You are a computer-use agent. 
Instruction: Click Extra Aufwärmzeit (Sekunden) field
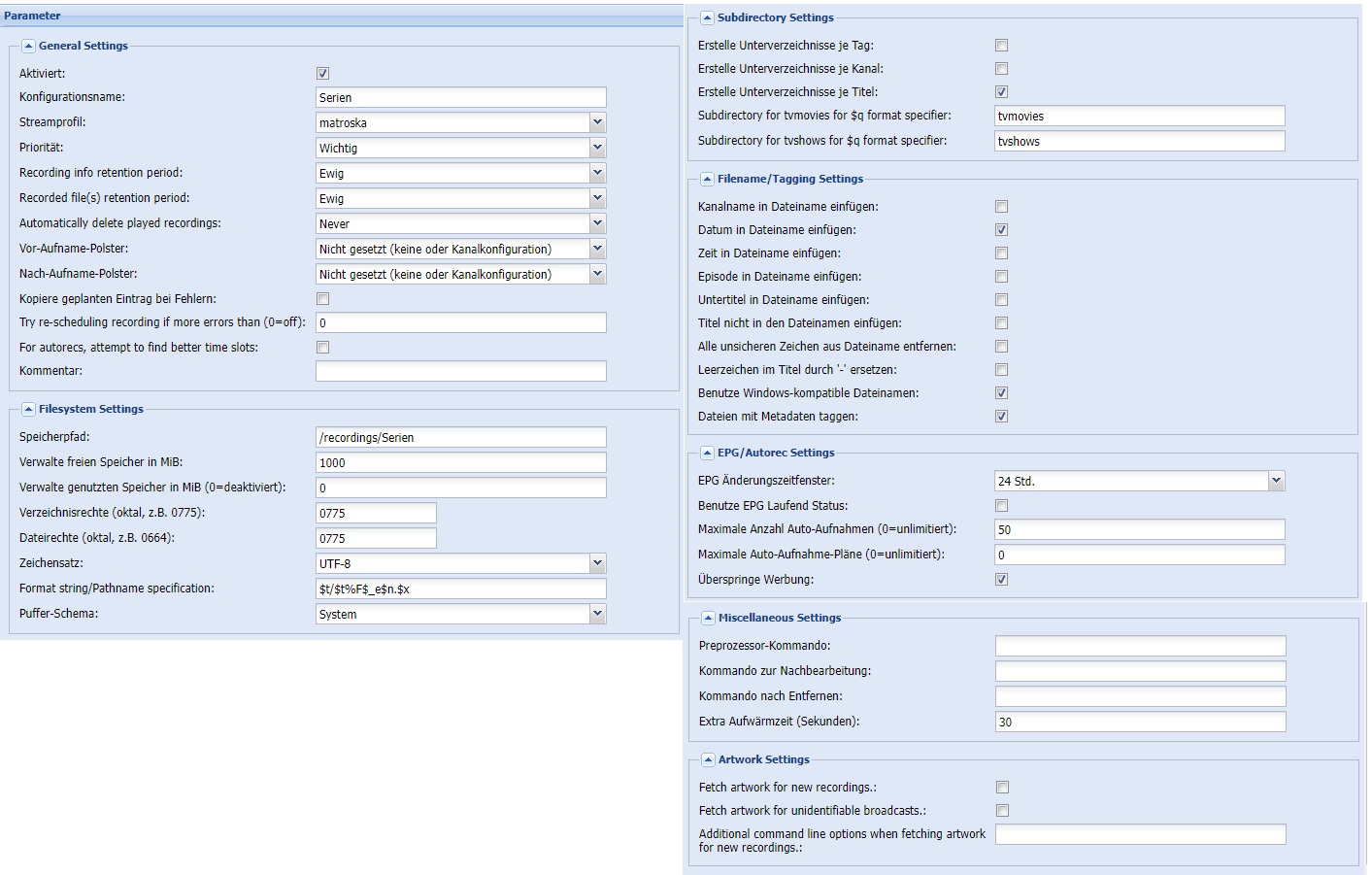click(1141, 722)
